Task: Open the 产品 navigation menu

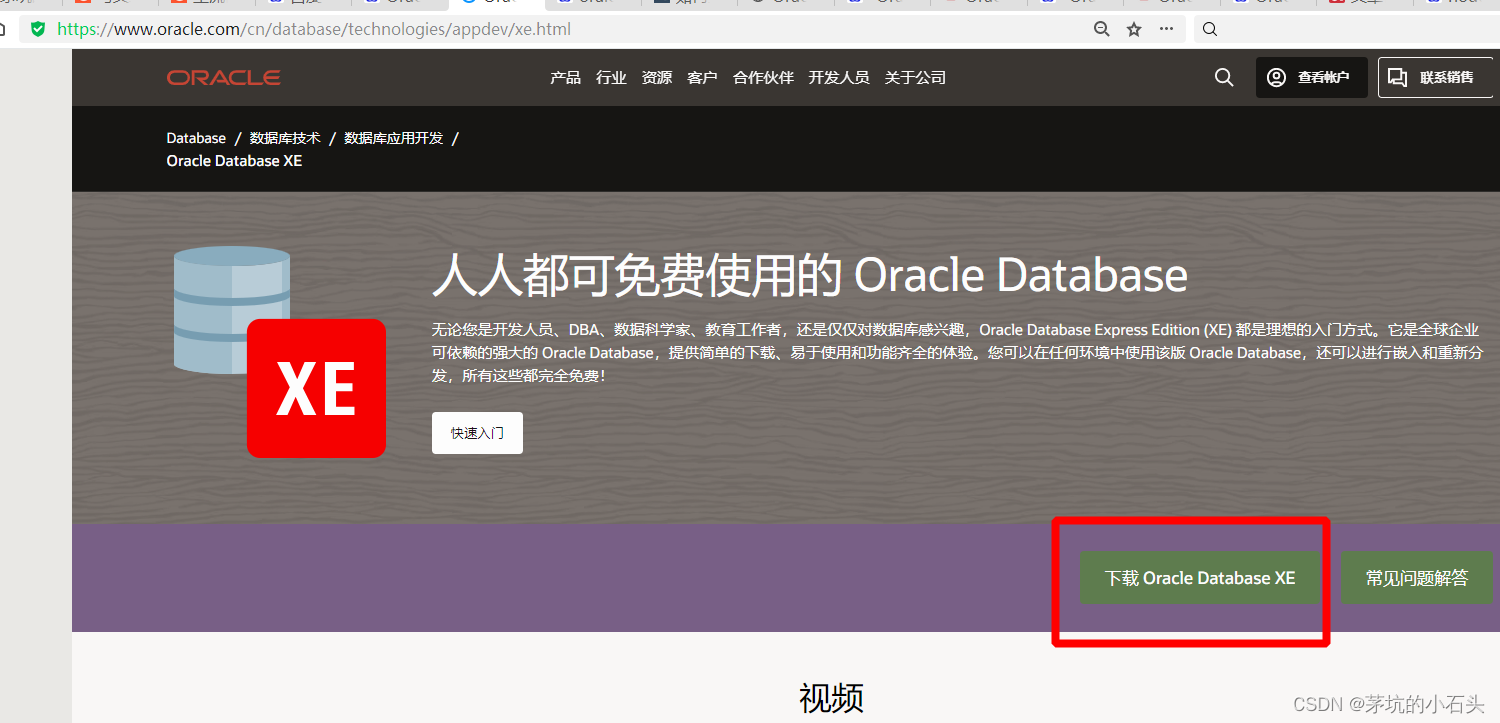Action: pyautogui.click(x=565, y=78)
